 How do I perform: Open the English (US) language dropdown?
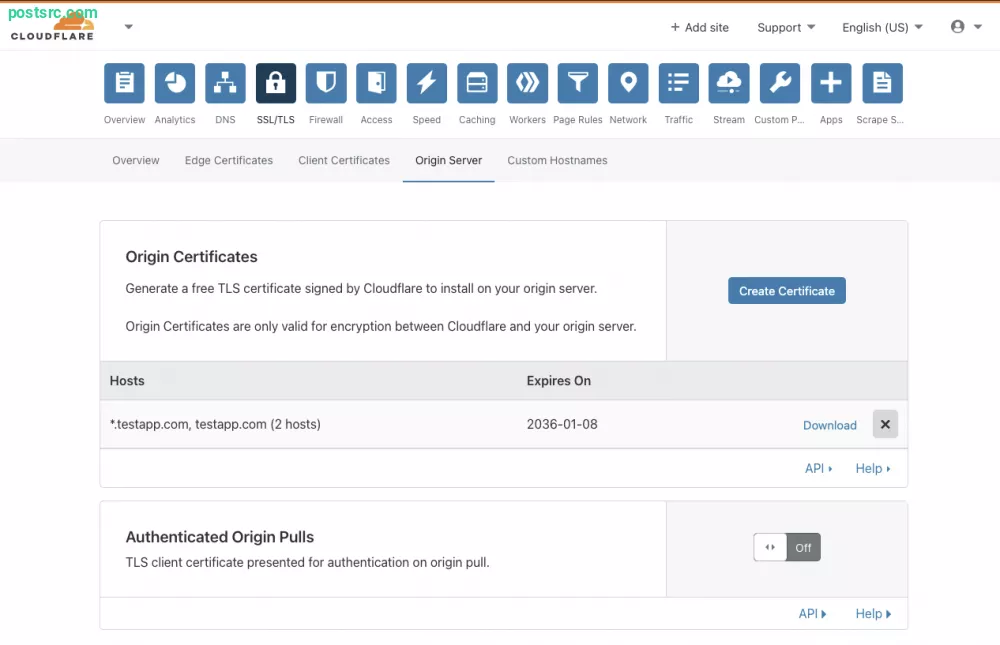tap(882, 27)
